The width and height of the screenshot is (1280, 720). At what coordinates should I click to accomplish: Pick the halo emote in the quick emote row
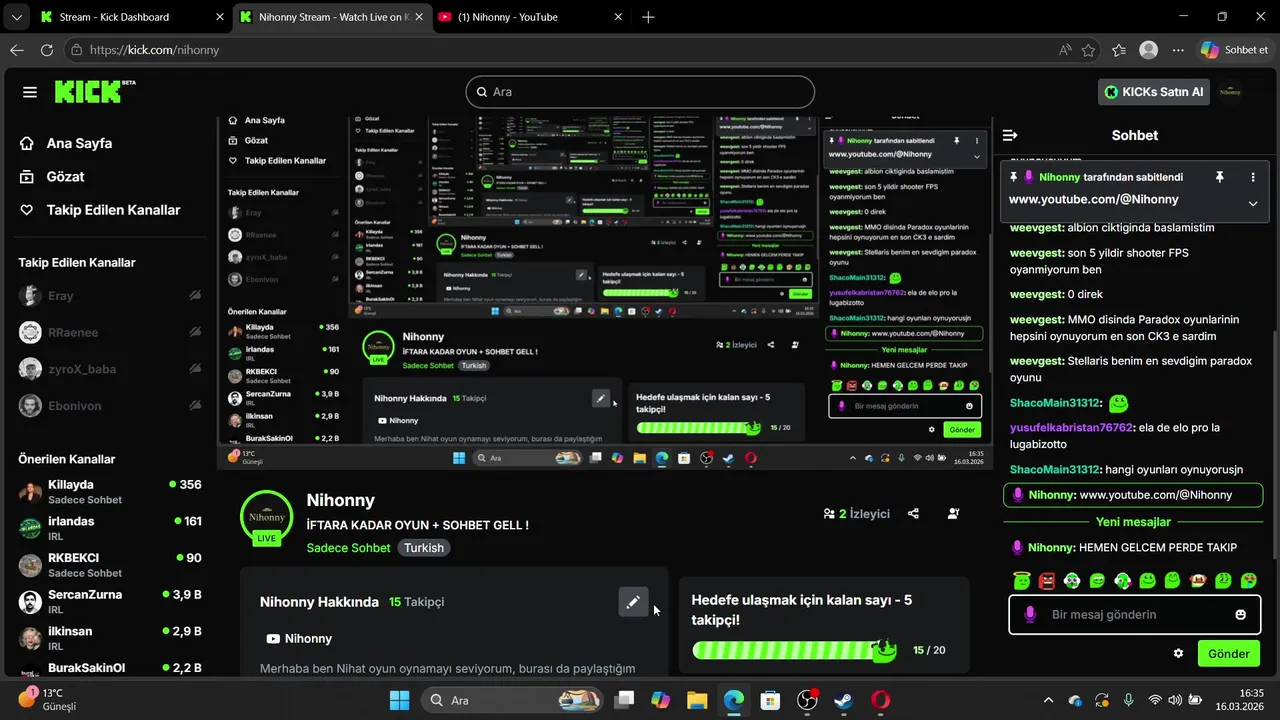pos(1021,580)
